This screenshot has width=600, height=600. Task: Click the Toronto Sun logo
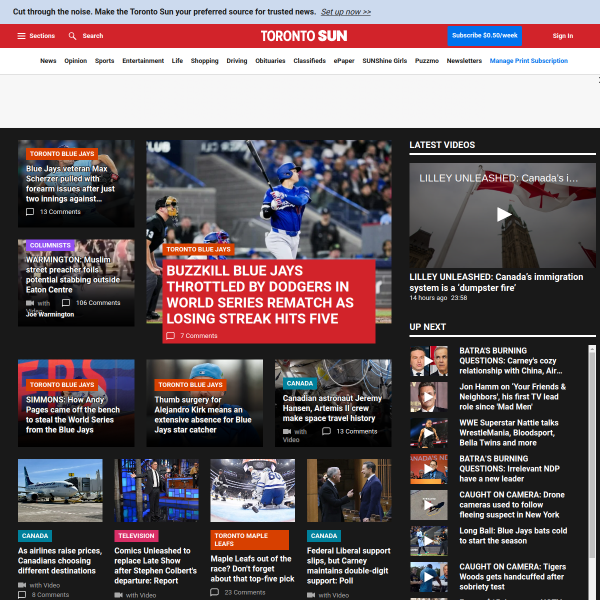[304, 36]
